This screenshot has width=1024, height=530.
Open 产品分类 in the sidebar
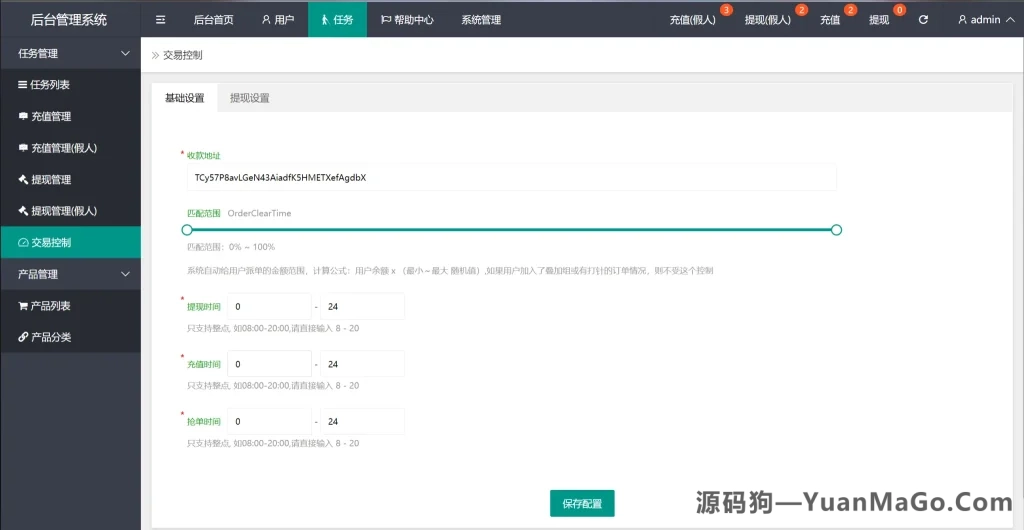click(71, 337)
